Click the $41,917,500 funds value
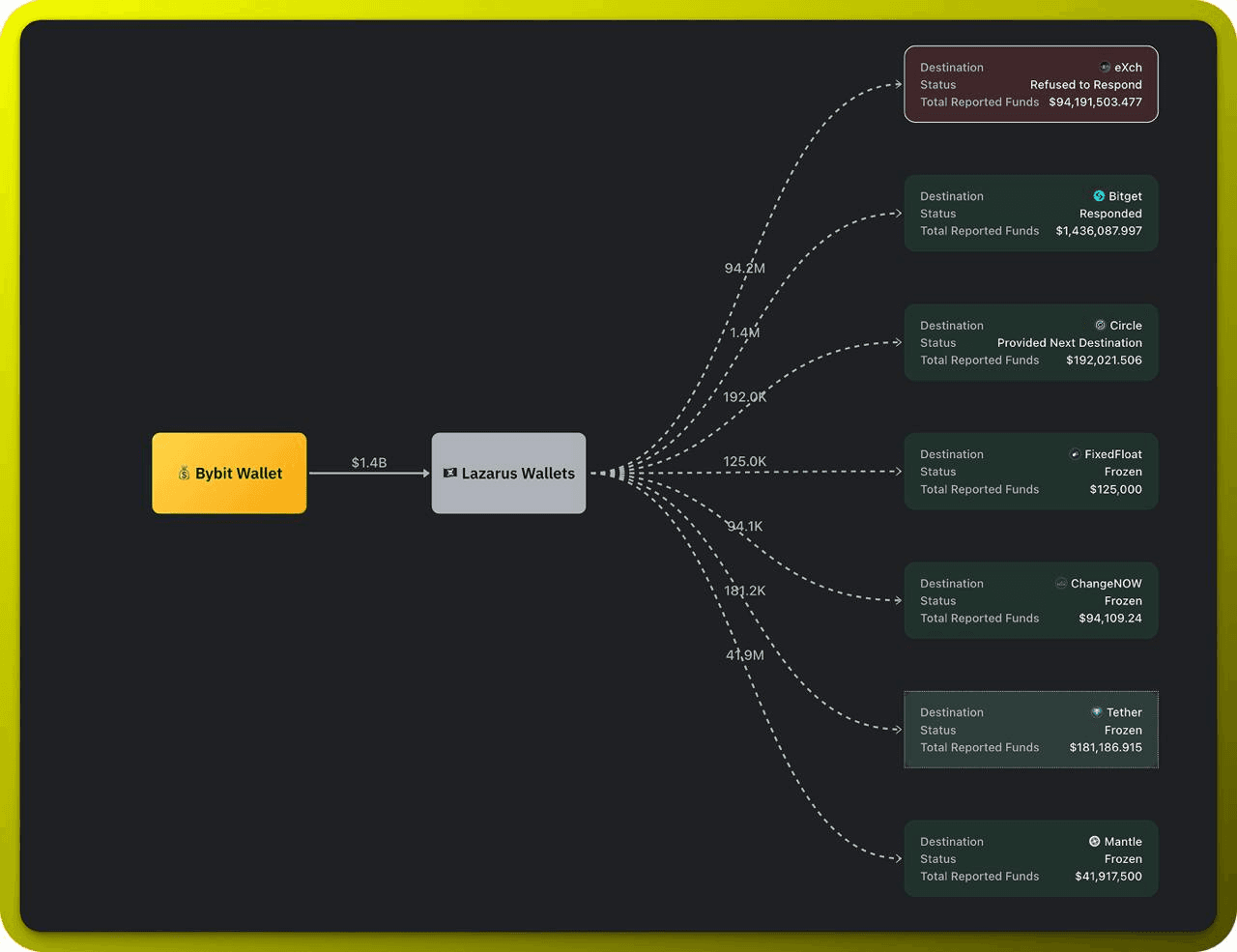 (x=1108, y=877)
